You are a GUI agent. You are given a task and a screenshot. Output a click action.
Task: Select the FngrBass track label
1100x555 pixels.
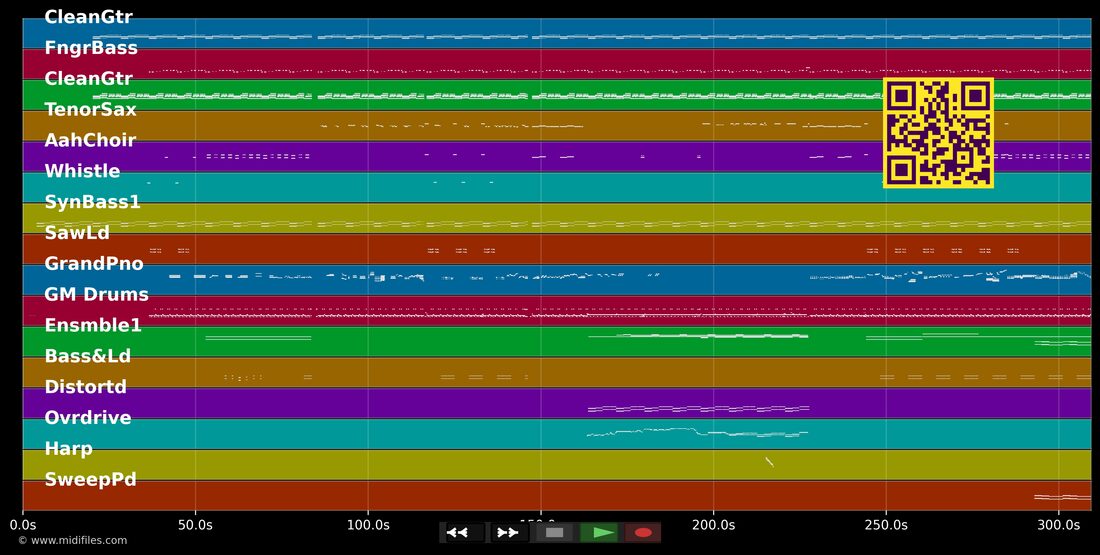pyautogui.click(x=91, y=48)
